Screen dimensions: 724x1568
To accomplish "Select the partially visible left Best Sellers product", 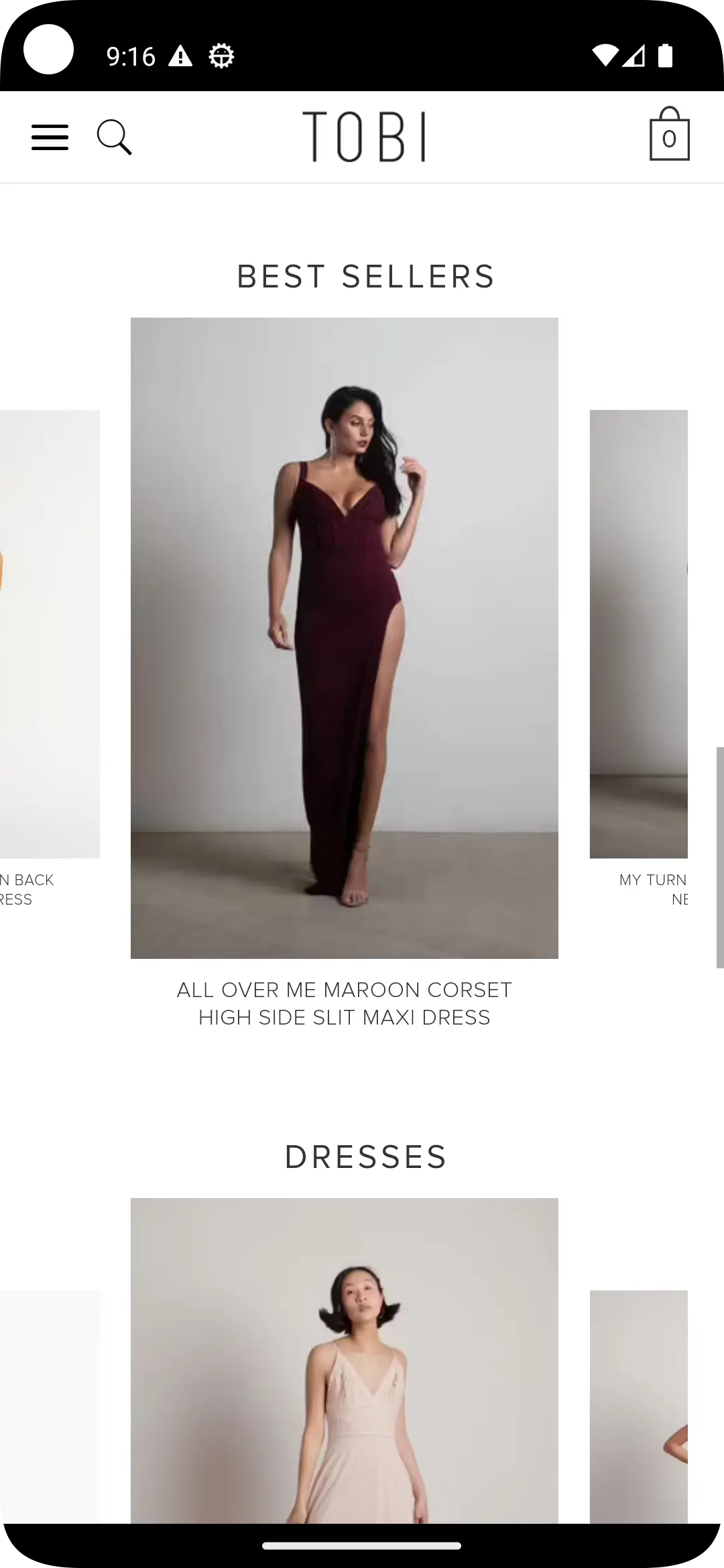I will click(x=50, y=634).
